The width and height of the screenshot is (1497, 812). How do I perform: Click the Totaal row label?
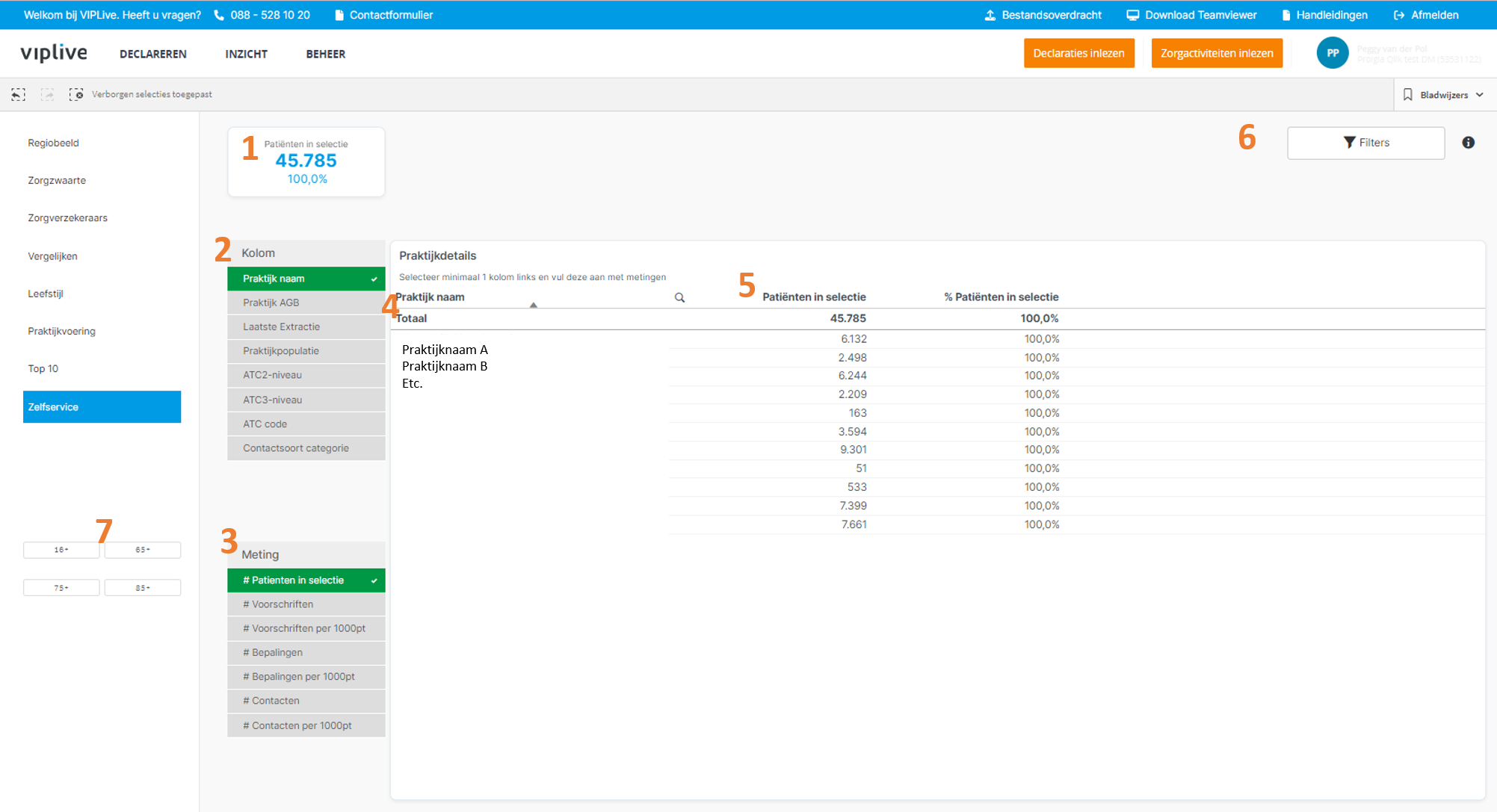(x=411, y=318)
